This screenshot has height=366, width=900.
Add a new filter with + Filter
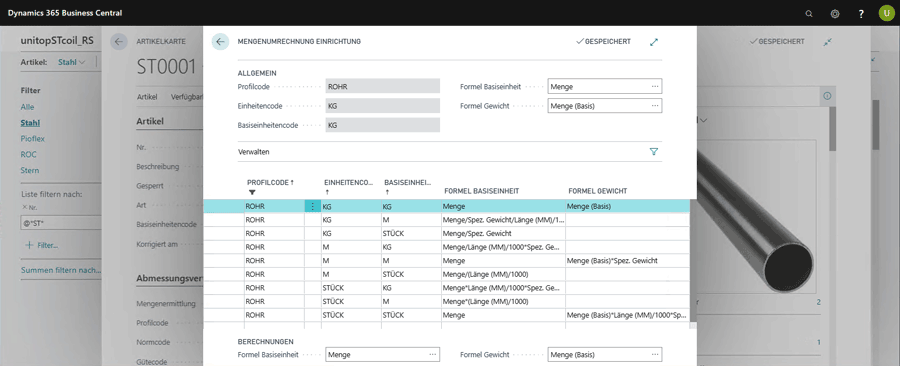click(x=42, y=246)
